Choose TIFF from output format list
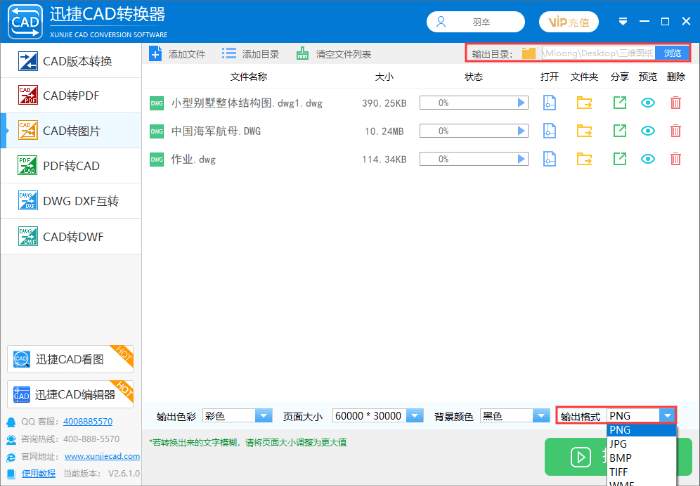The image size is (700, 486). tap(642, 472)
